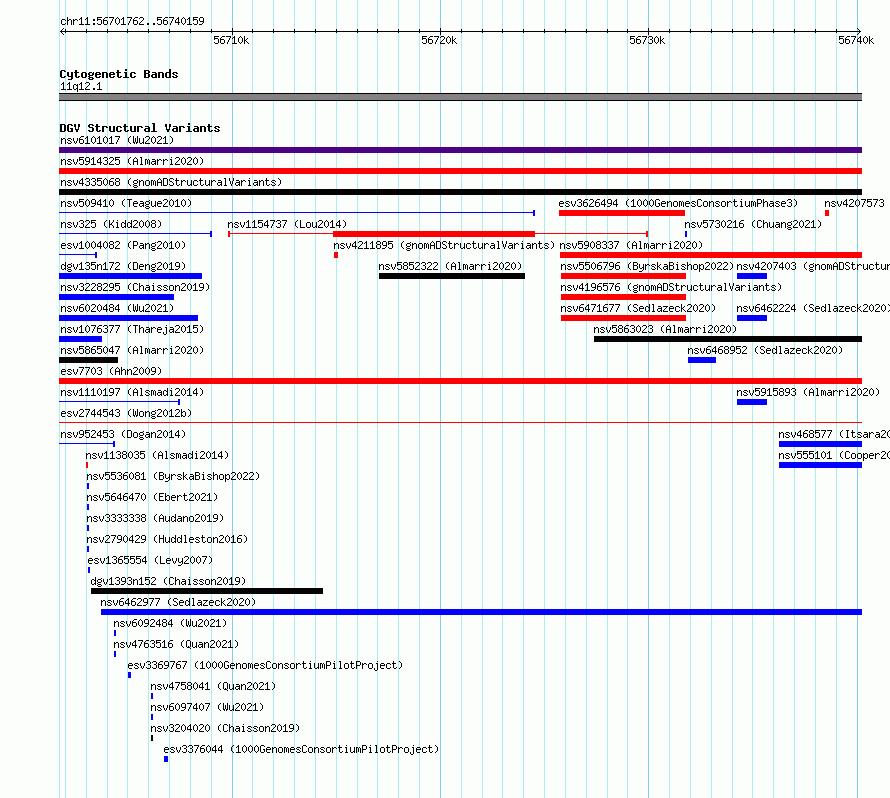Open dgv135n172 (Deng2019) variant
Image resolution: width=890 pixels, height=798 pixels.
pyautogui.click(x=123, y=266)
